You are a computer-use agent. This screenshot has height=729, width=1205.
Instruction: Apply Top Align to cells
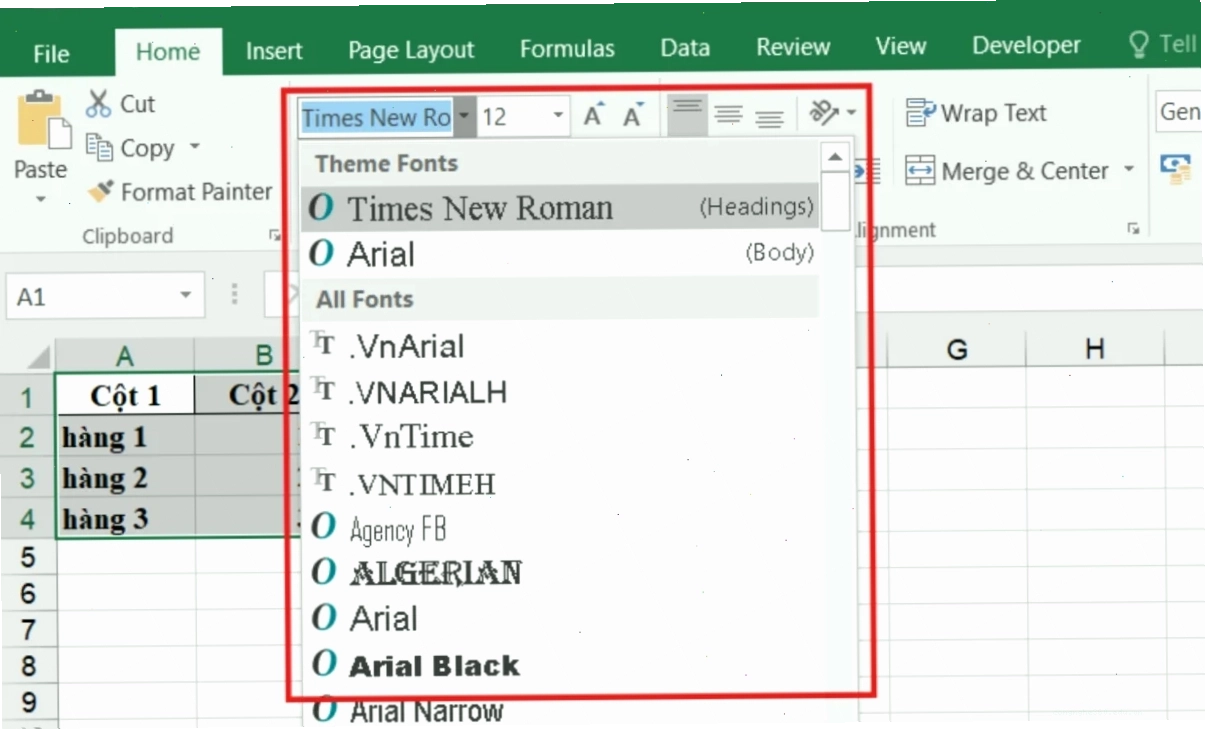pyautogui.click(x=686, y=115)
